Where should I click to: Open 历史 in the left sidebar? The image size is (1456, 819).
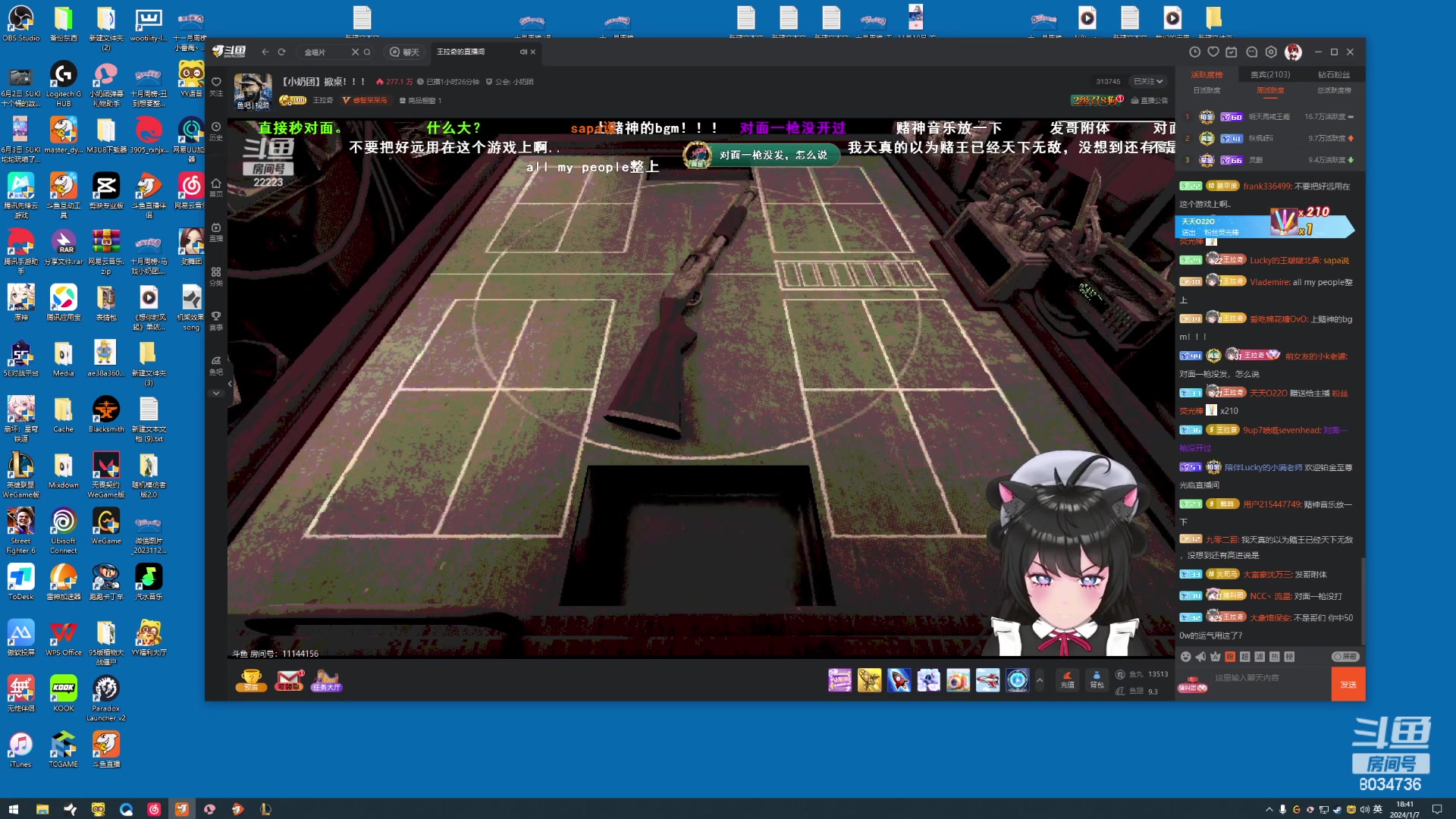(216, 131)
